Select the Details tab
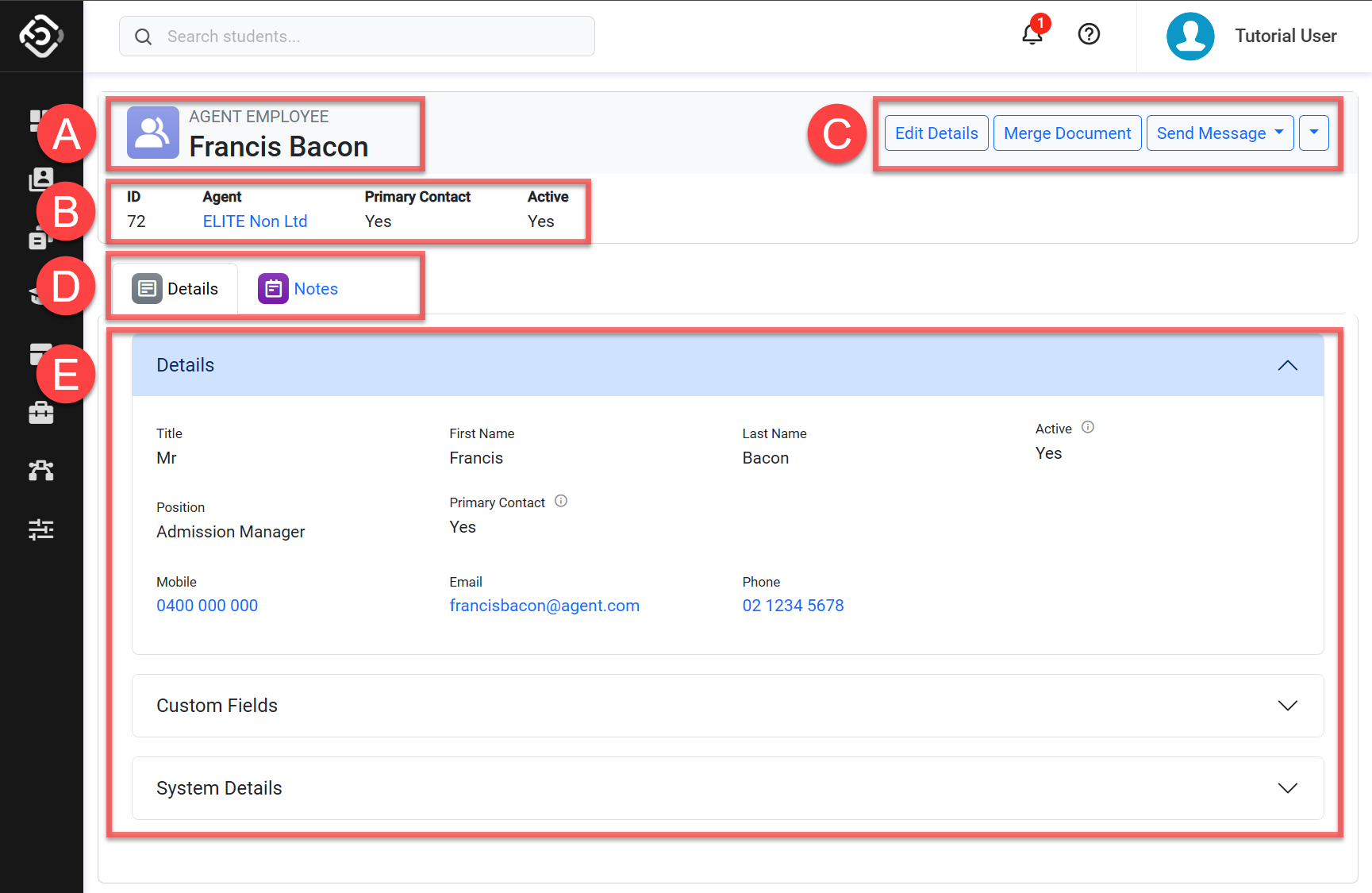 (x=175, y=289)
